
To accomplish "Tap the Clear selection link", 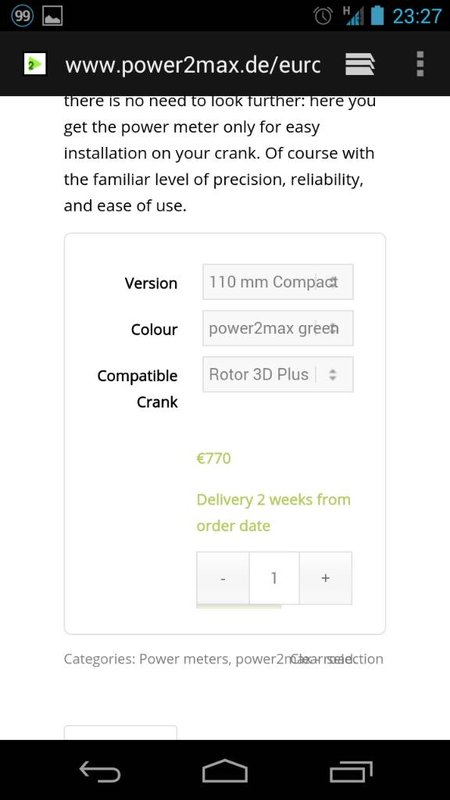I will tap(337, 659).
